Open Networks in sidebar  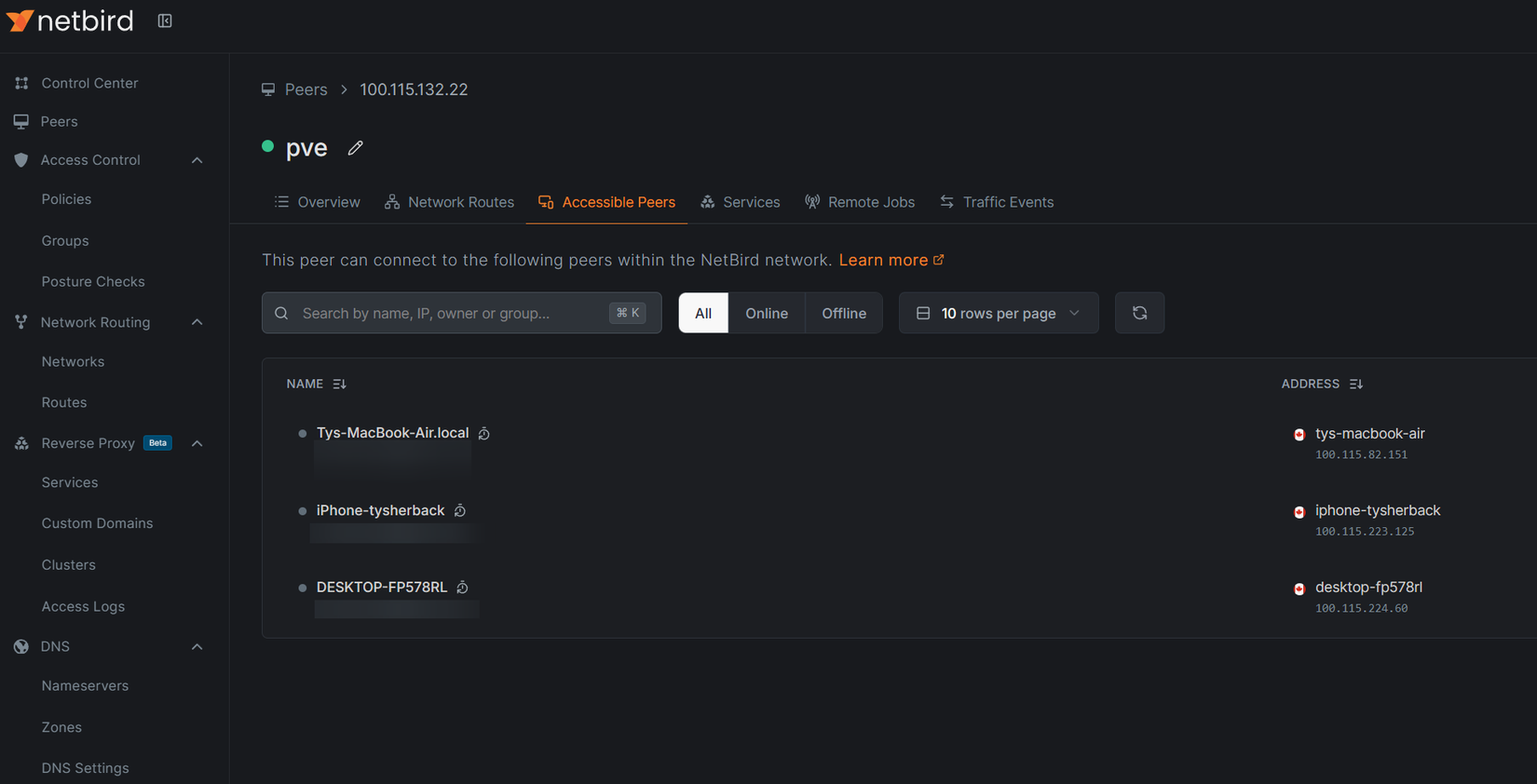tap(73, 361)
